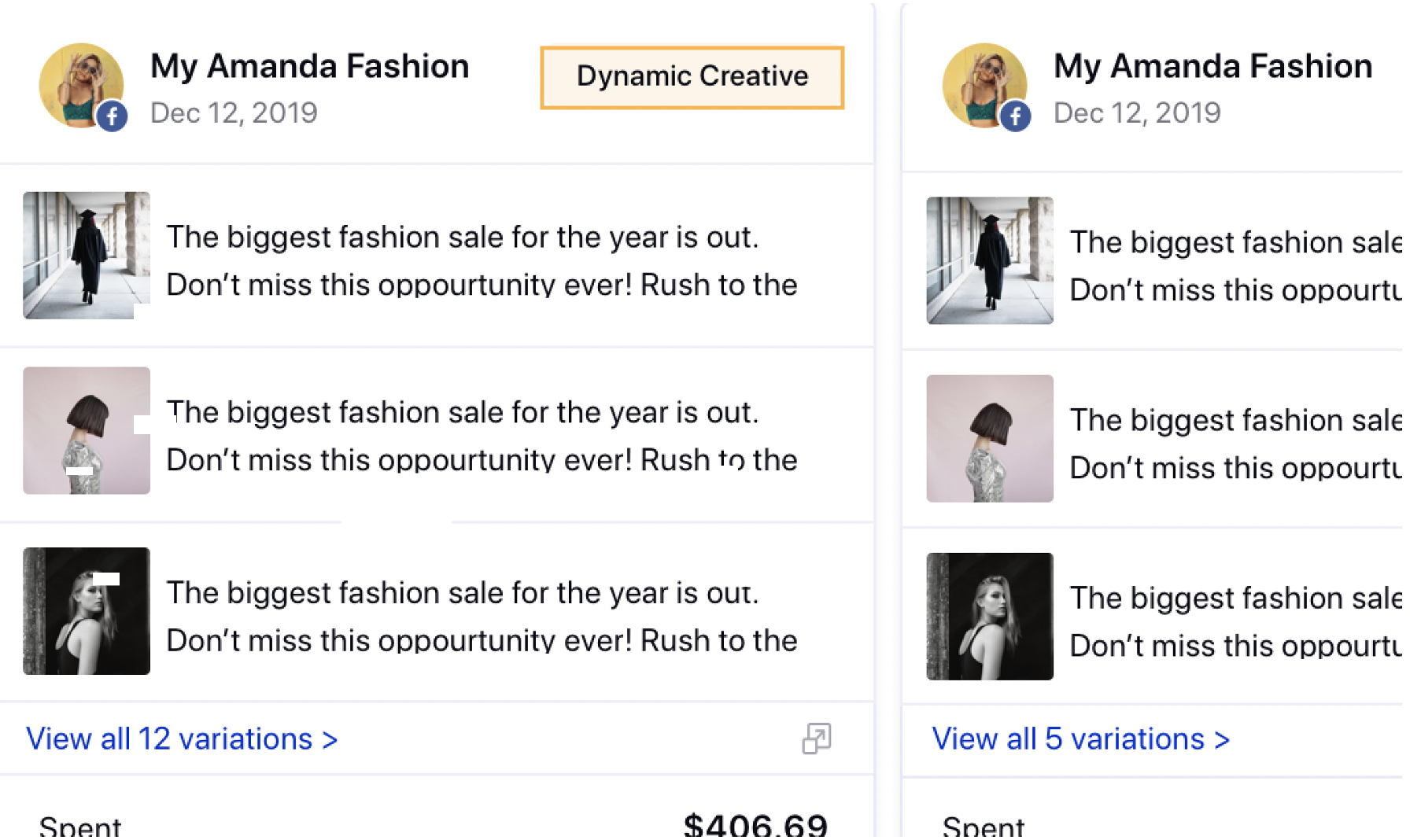This screenshot has height=840, width=1421.
Task: Click the Facebook badge on right card avatar
Action: [1016, 117]
